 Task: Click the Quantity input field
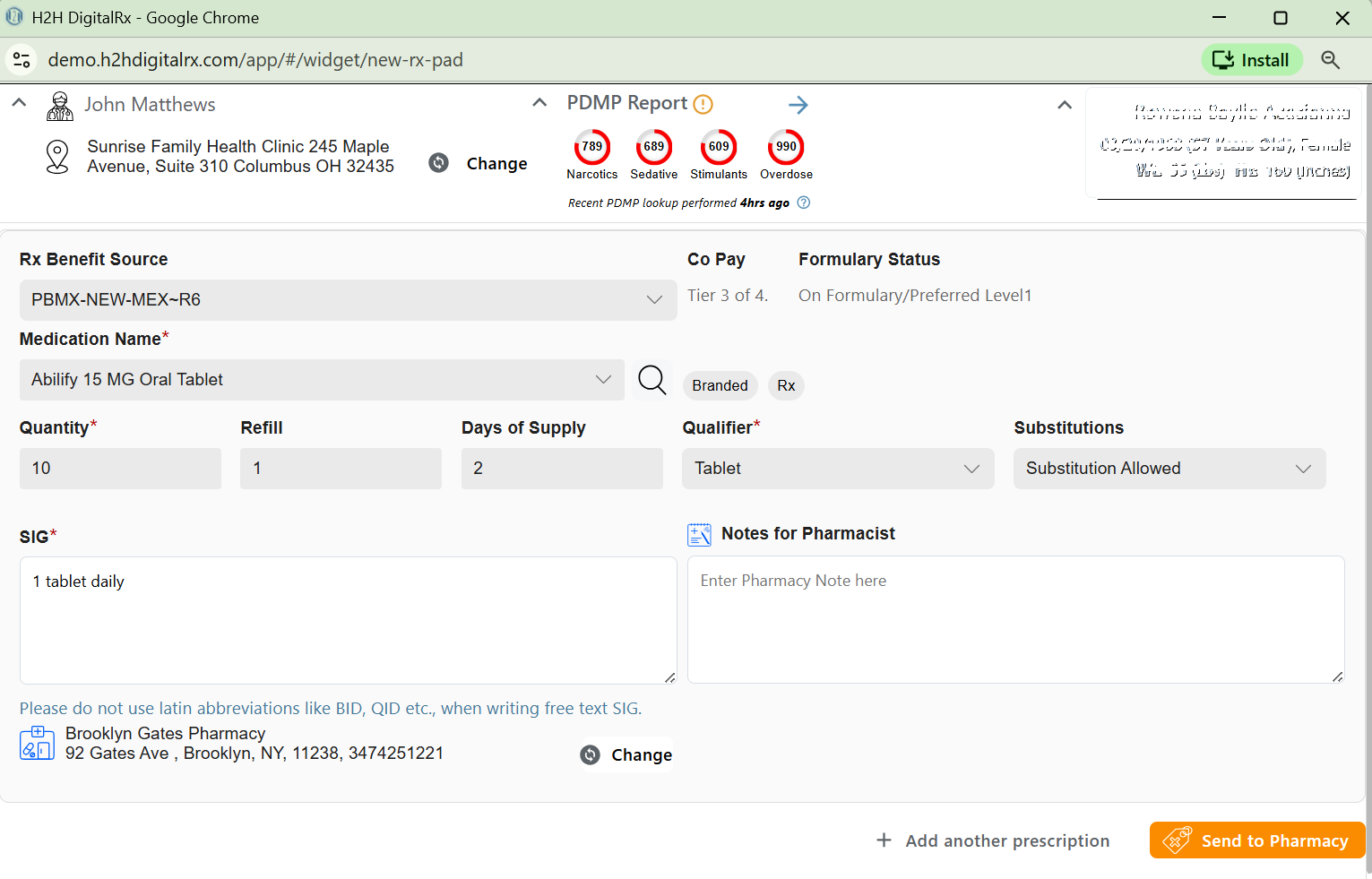coord(120,469)
